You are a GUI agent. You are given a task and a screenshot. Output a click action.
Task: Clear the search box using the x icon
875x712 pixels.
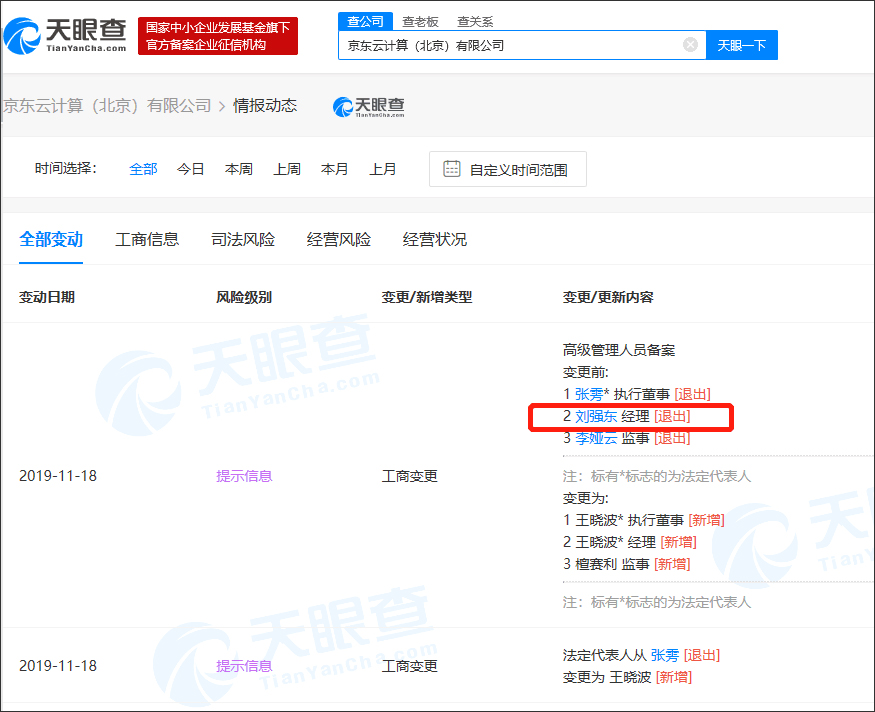tap(689, 44)
